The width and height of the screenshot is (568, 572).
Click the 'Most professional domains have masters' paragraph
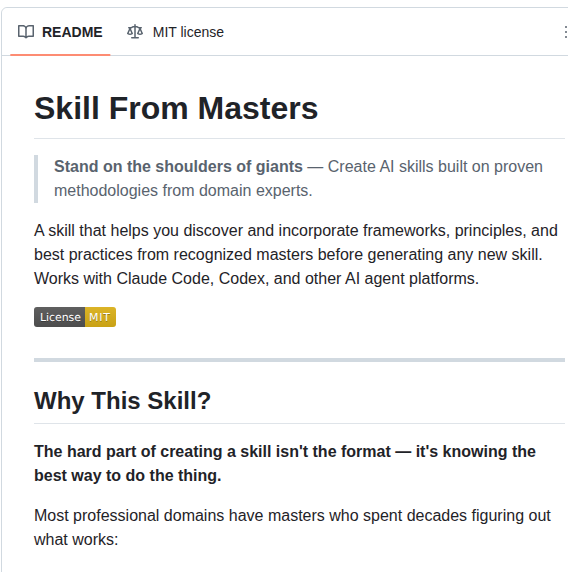[292, 527]
